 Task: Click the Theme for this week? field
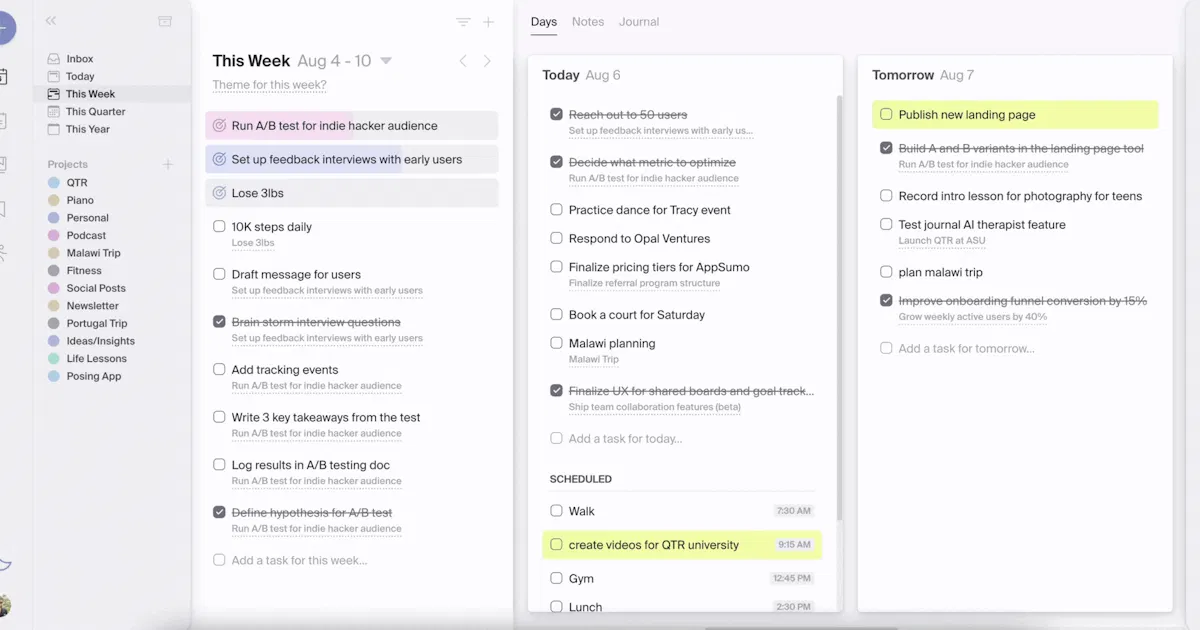pos(270,85)
